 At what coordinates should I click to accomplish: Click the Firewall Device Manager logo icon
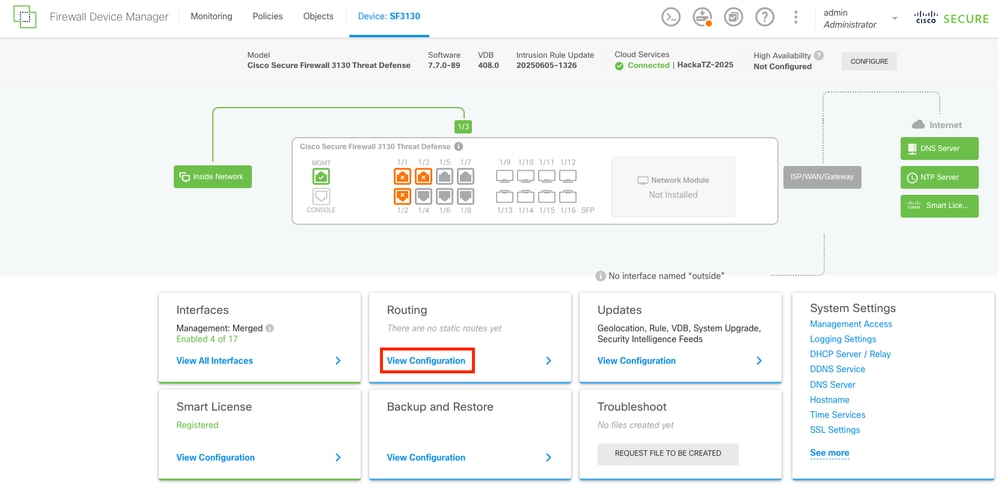(25, 17)
